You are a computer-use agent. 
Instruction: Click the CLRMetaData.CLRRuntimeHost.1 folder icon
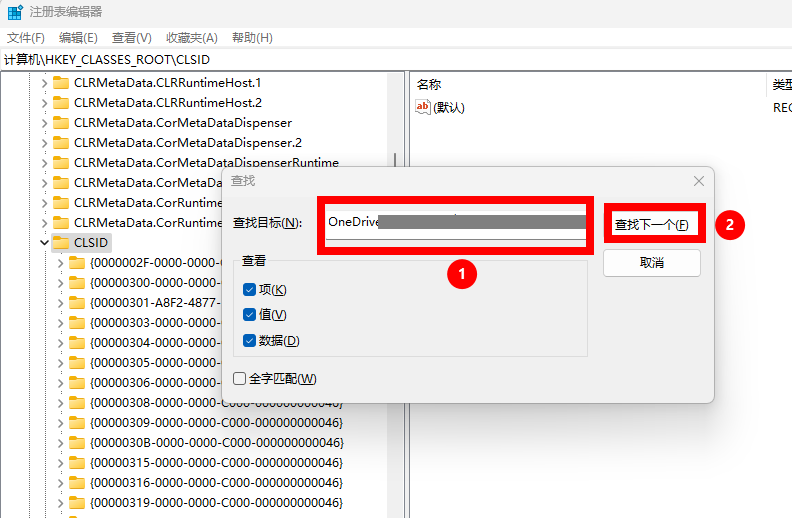(x=61, y=83)
